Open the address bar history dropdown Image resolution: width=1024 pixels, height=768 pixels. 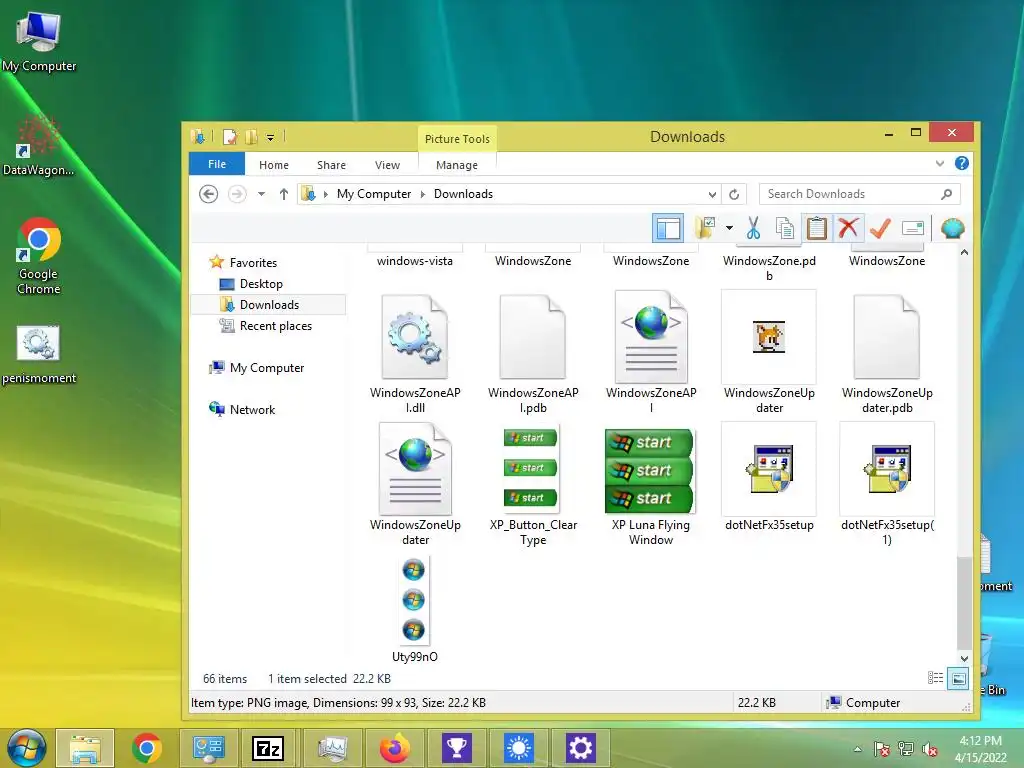pyautogui.click(x=712, y=194)
